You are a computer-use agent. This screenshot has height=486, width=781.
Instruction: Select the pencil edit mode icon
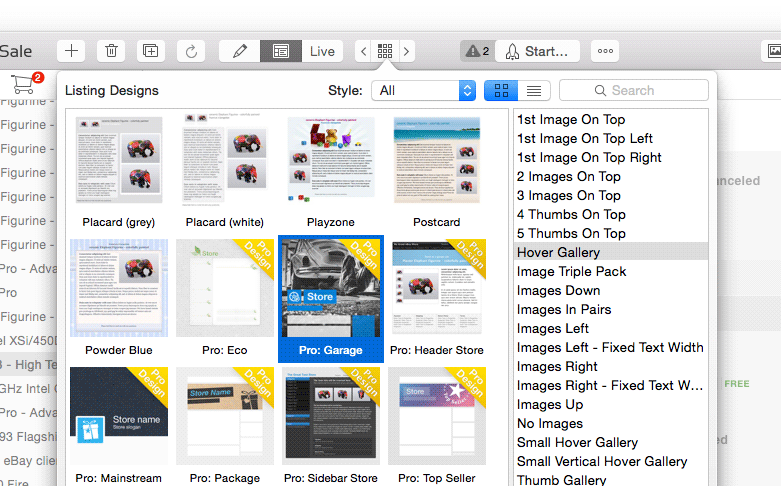click(x=240, y=51)
